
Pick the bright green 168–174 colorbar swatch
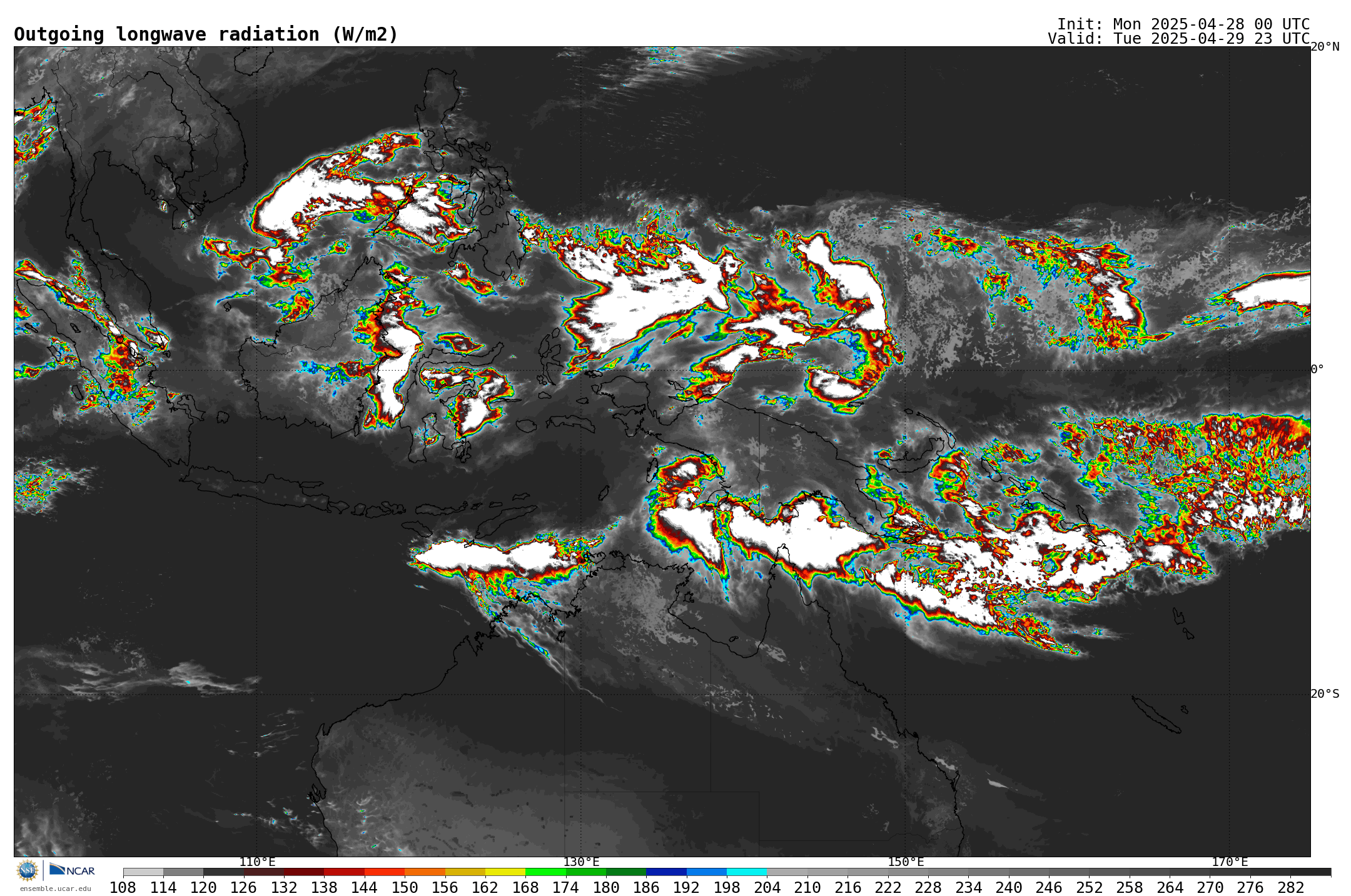tap(545, 872)
